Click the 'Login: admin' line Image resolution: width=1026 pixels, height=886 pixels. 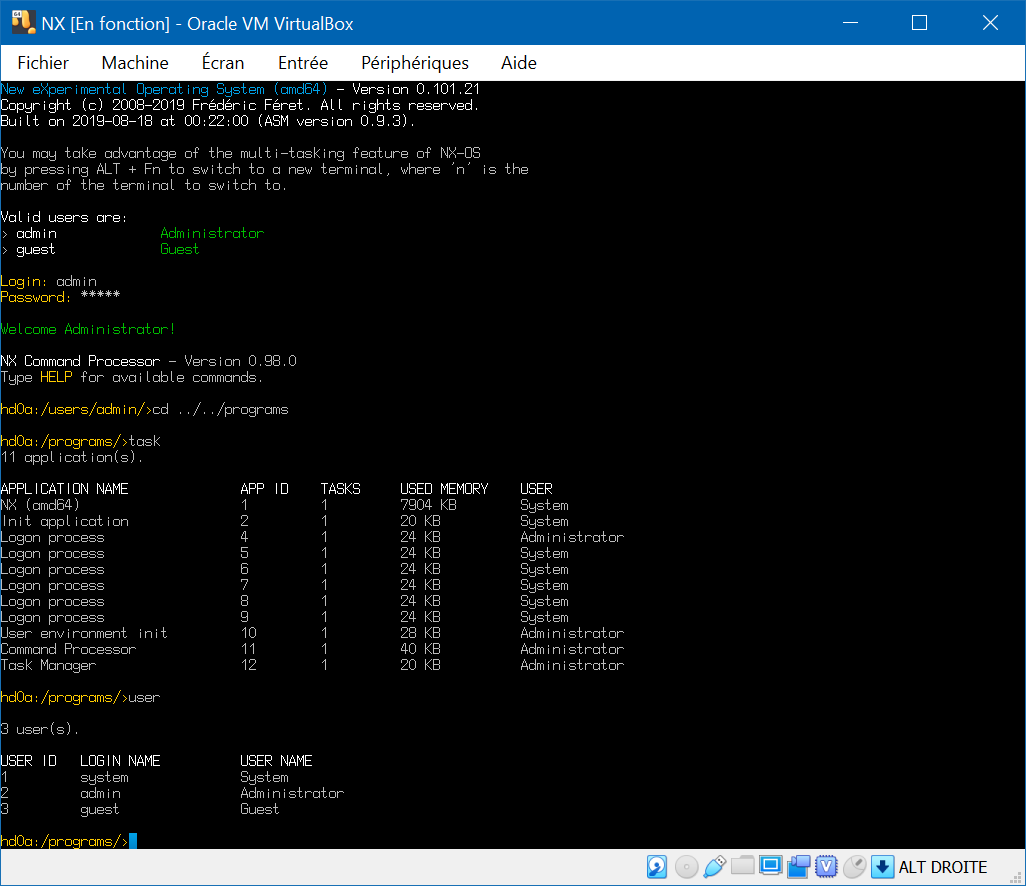(48, 281)
